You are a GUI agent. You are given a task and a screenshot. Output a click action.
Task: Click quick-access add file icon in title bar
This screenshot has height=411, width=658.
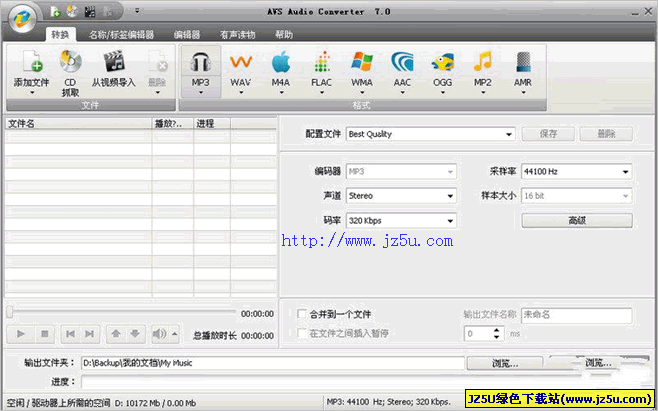55,12
